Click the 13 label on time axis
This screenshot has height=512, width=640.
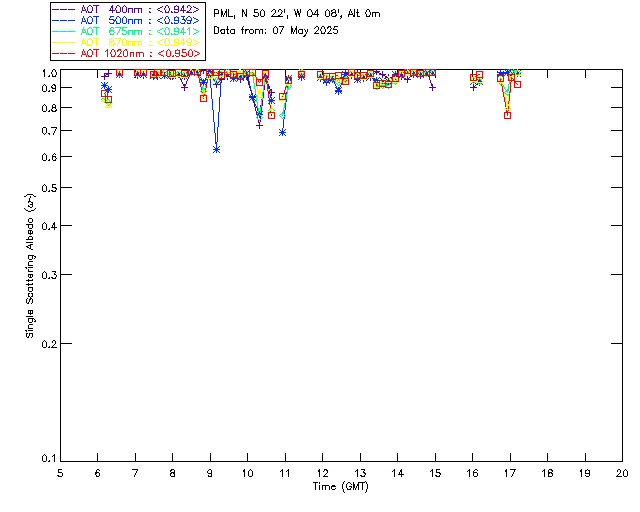pyautogui.click(x=360, y=473)
